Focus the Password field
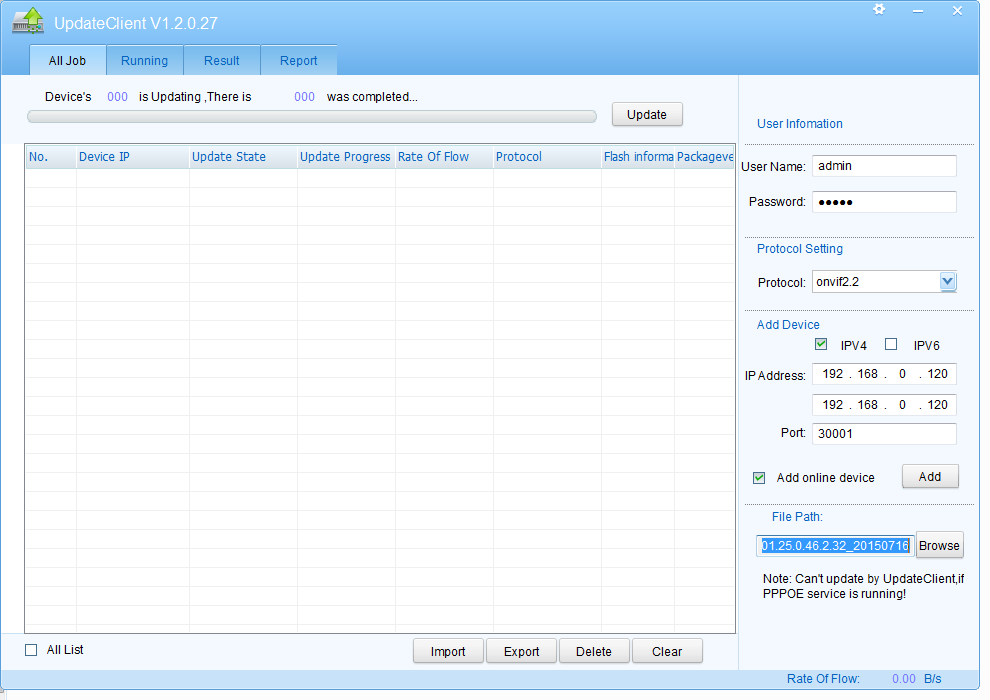990x700 pixels. [x=884, y=202]
